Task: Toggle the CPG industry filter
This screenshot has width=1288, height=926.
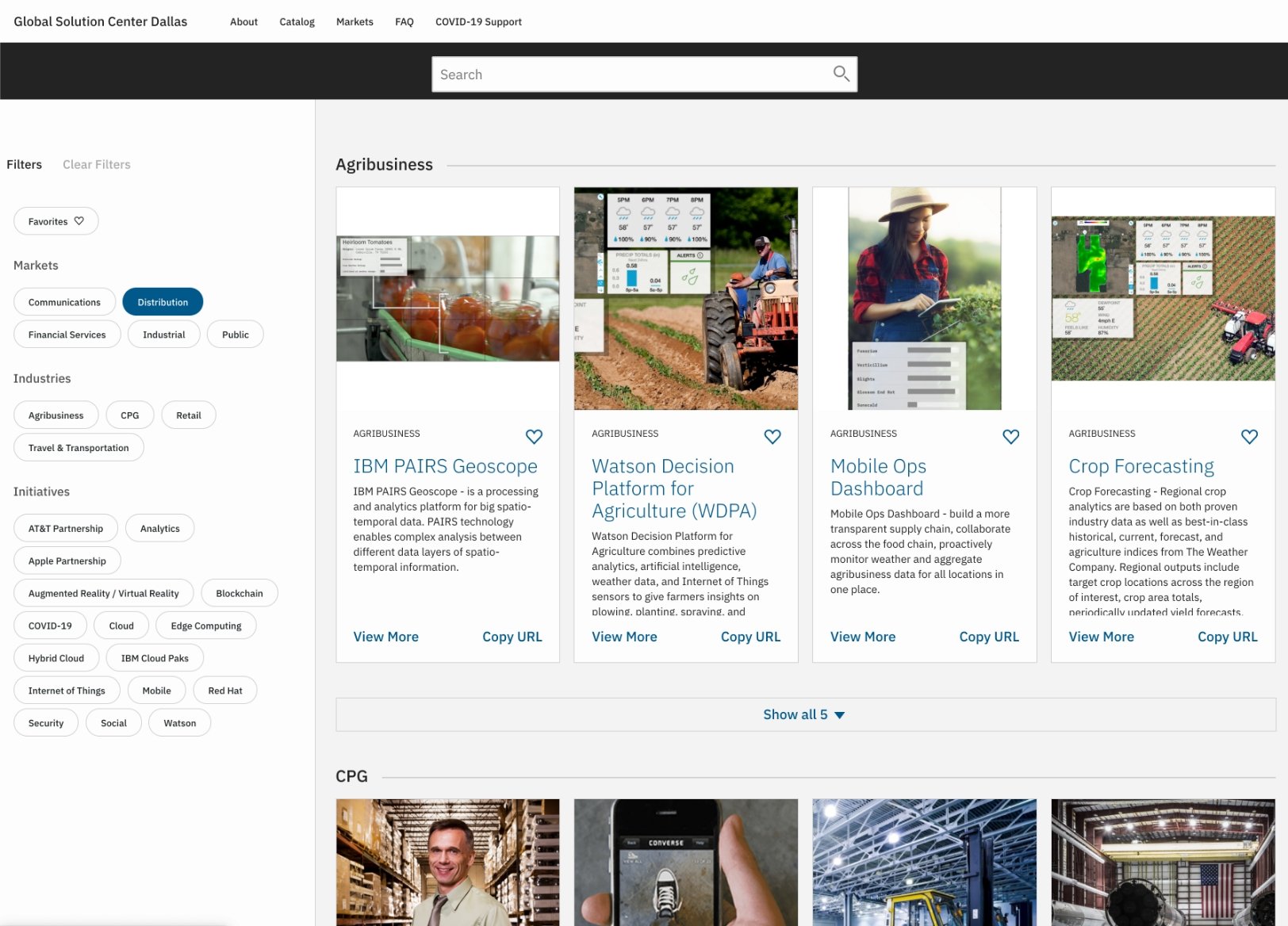Action: (130, 415)
